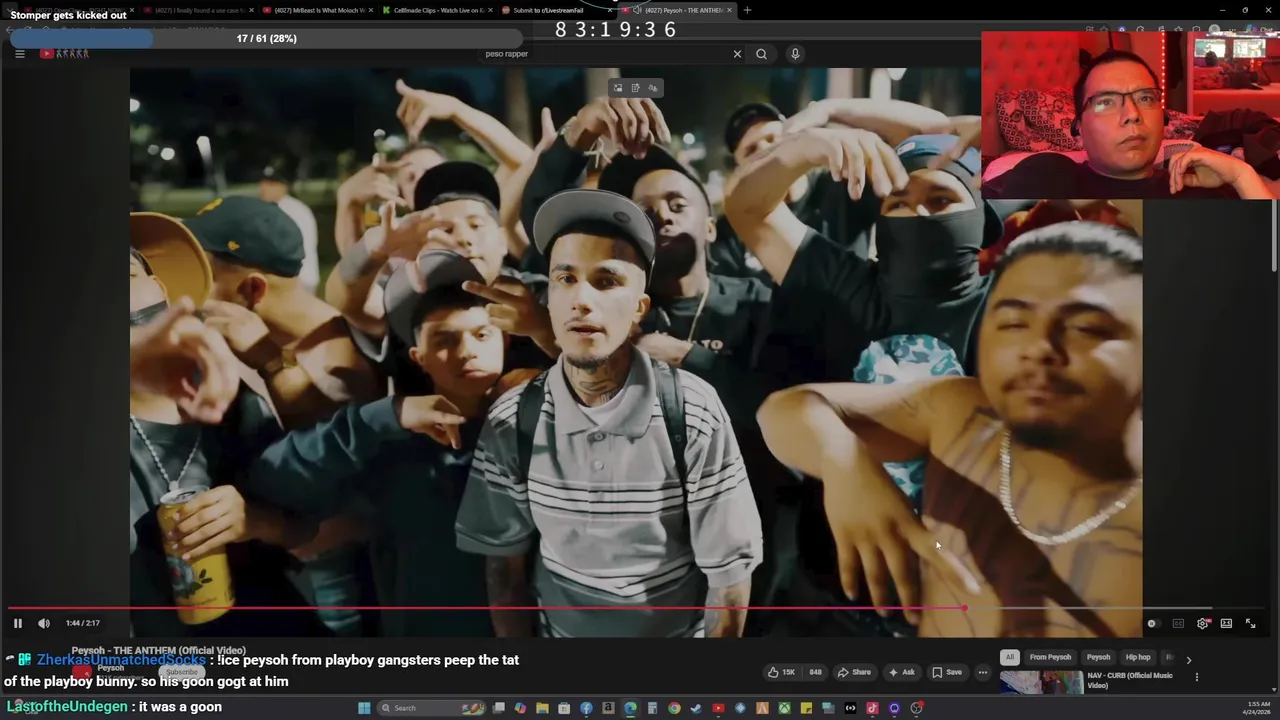
Task: Open Facebook app from taskbar
Action: point(586,708)
